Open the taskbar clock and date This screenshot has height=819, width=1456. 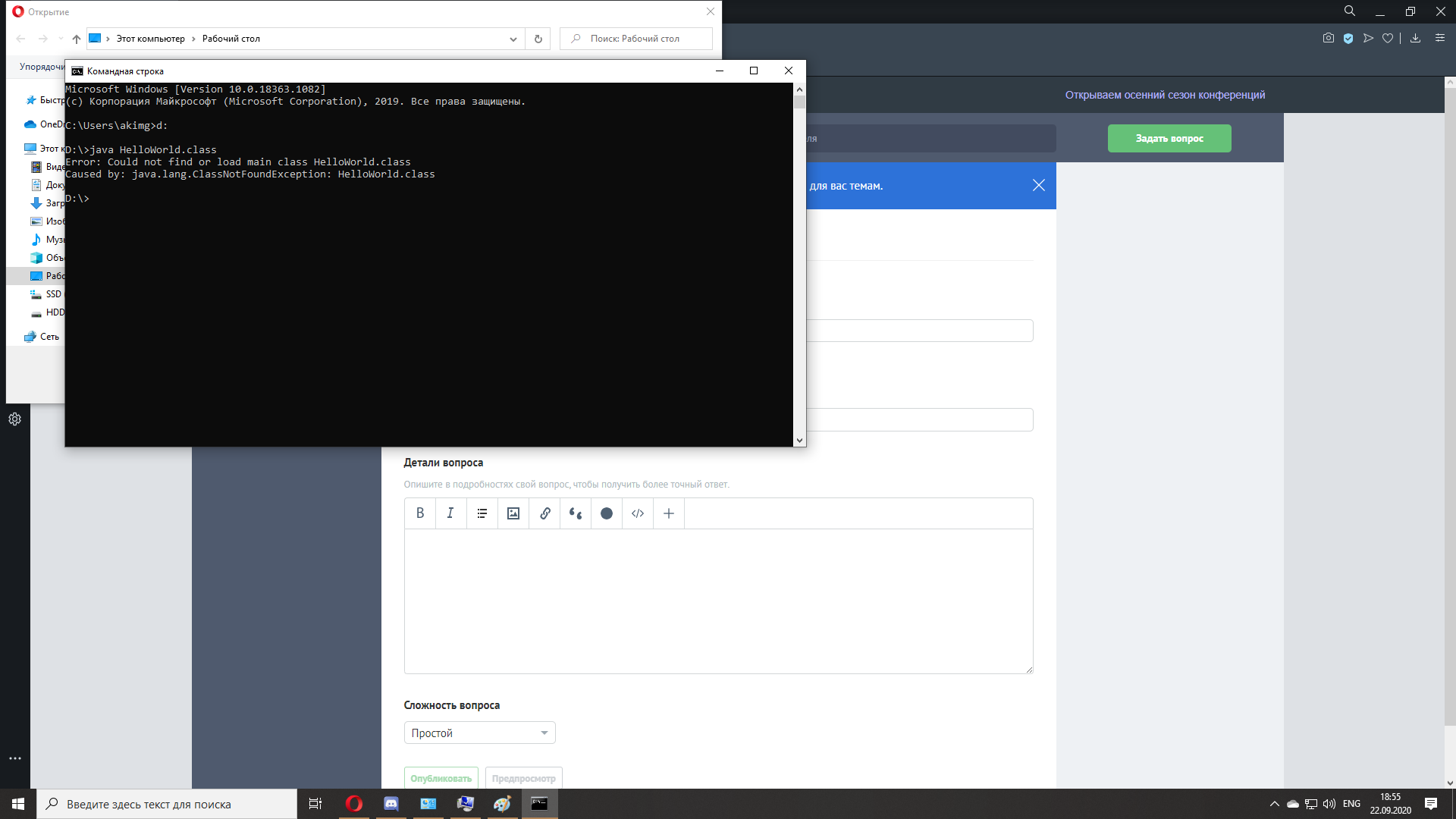pos(1390,804)
